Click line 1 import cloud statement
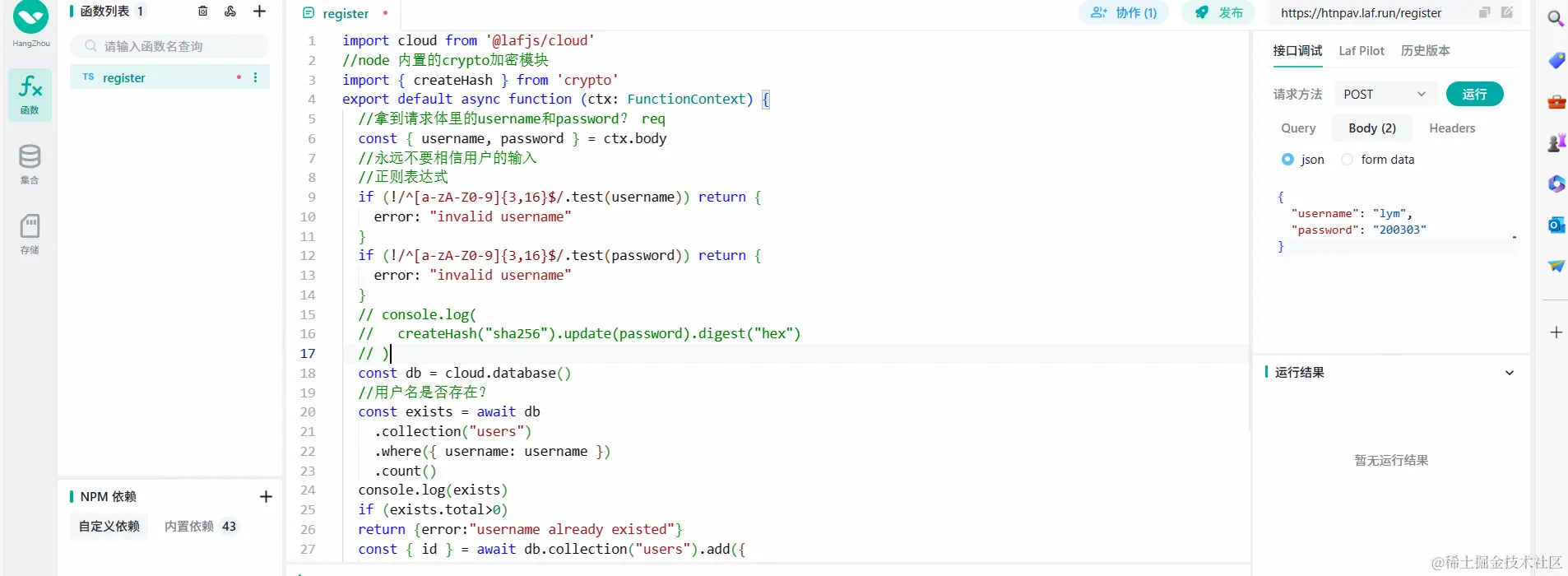 [x=468, y=41]
